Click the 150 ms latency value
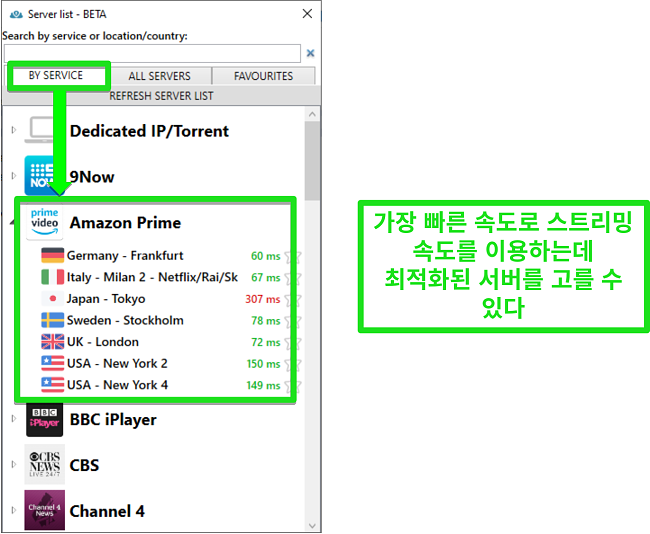650x534 pixels. pyautogui.click(x=264, y=364)
